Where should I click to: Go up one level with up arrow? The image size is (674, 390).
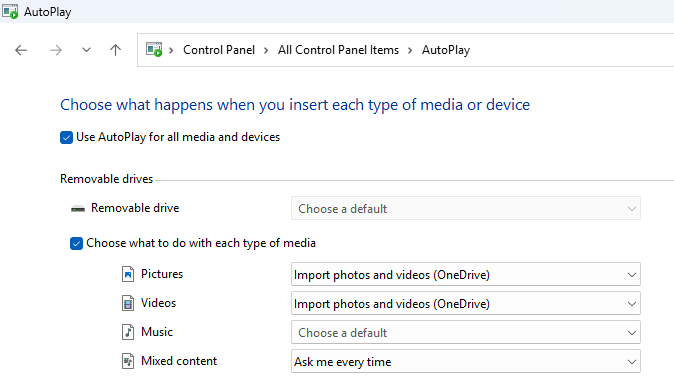point(115,50)
